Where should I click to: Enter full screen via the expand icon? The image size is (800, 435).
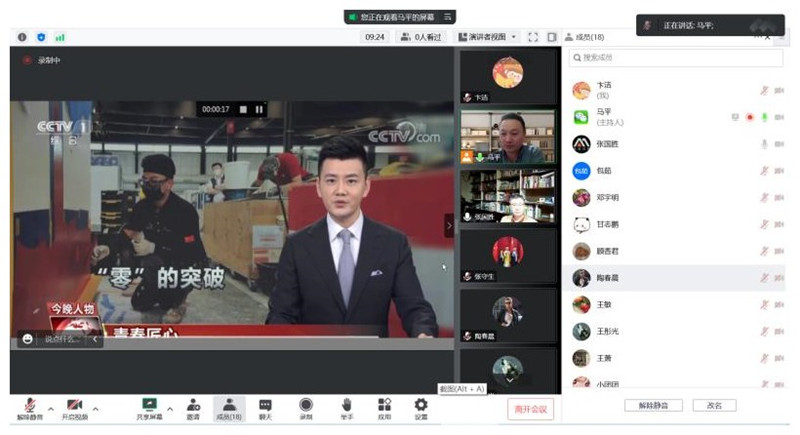coord(533,37)
